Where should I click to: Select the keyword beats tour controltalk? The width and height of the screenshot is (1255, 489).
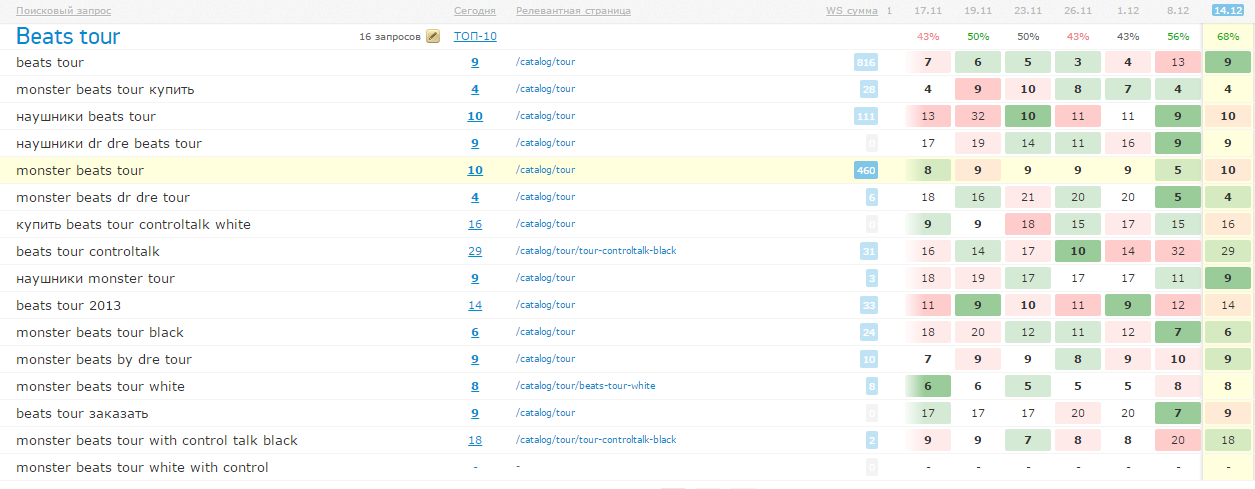pyautogui.click(x=88, y=251)
